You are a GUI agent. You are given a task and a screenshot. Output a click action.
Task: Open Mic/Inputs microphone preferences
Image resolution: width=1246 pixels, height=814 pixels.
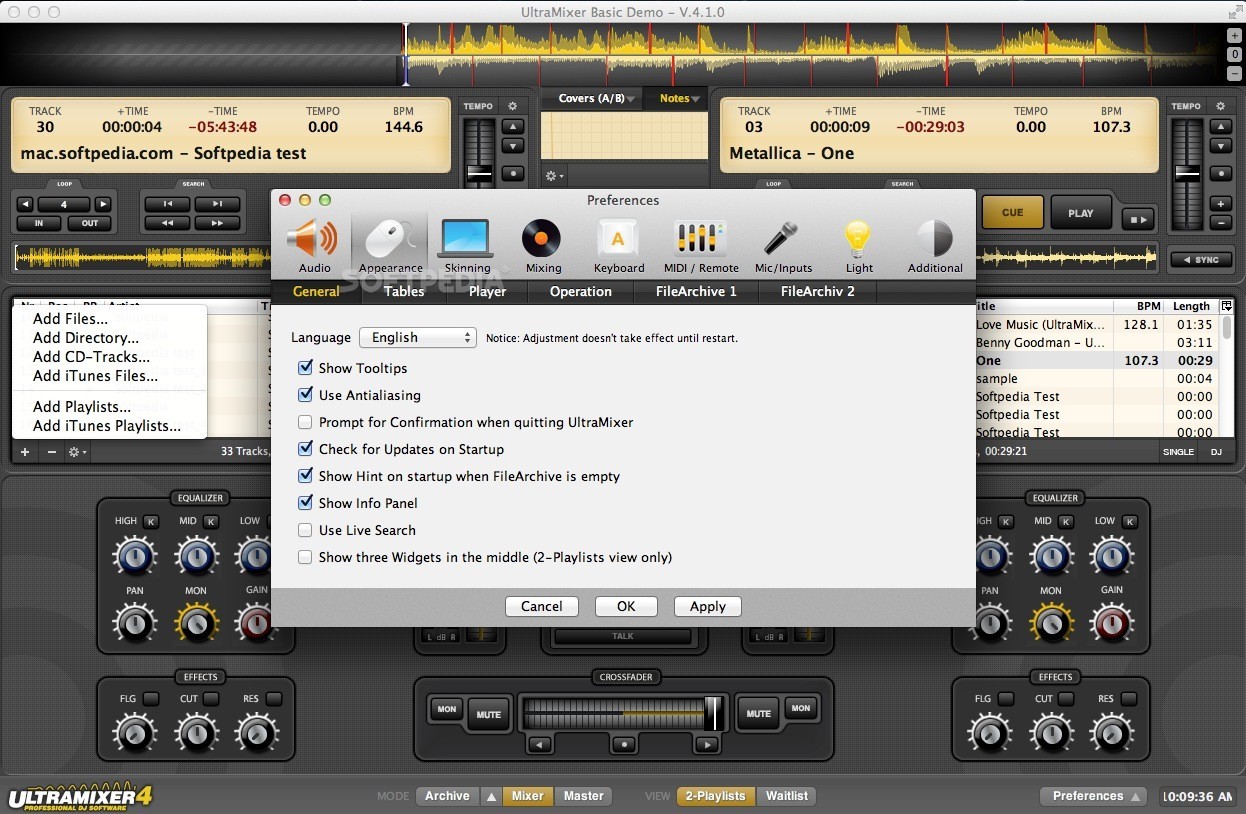(783, 245)
